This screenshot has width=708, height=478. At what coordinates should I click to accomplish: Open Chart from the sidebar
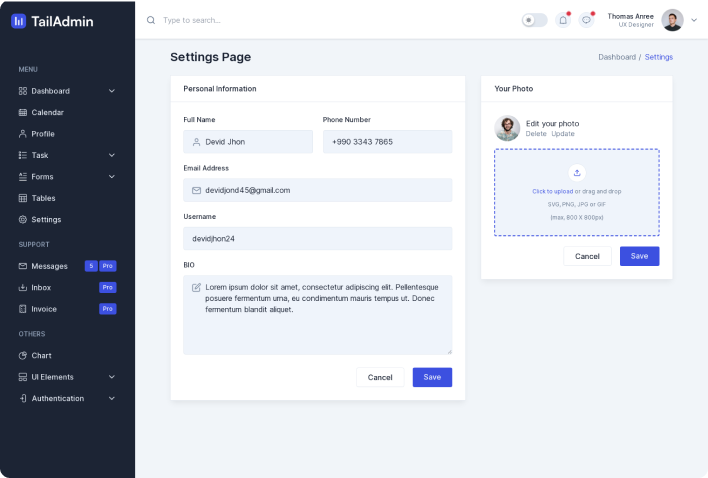41,356
